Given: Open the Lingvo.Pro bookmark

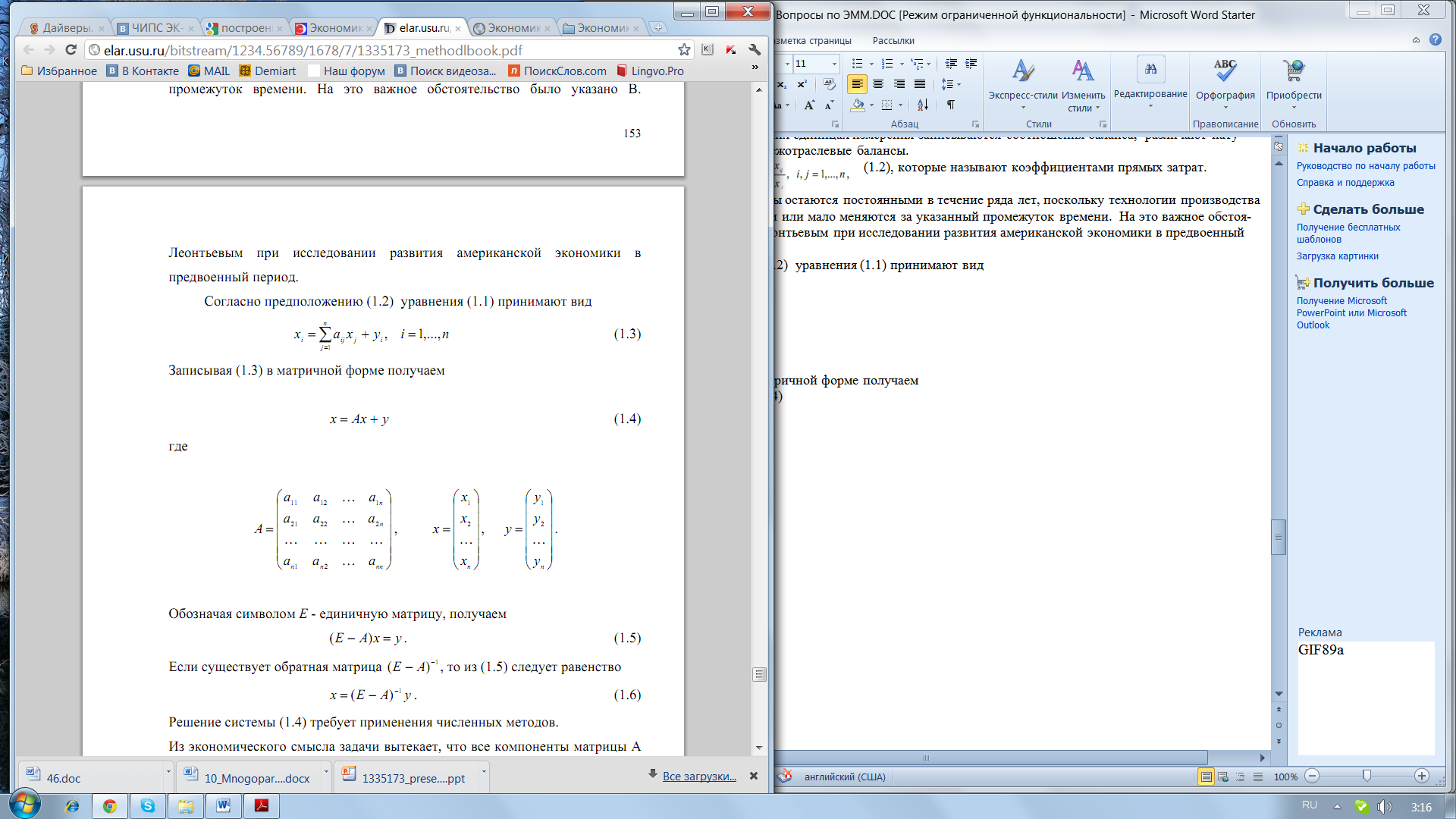Looking at the screenshot, I should [x=651, y=71].
